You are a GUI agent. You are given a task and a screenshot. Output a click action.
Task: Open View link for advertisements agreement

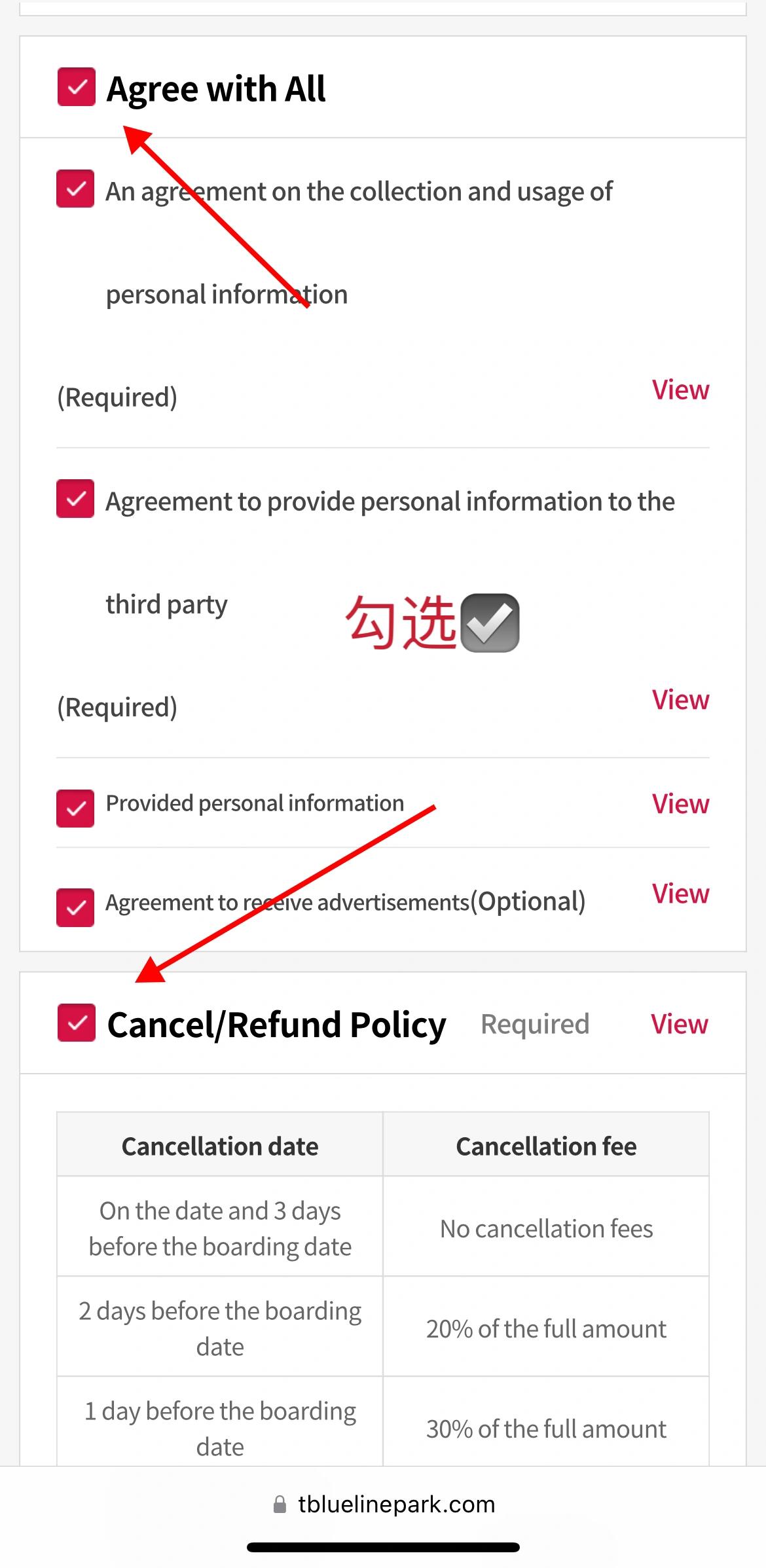(680, 894)
